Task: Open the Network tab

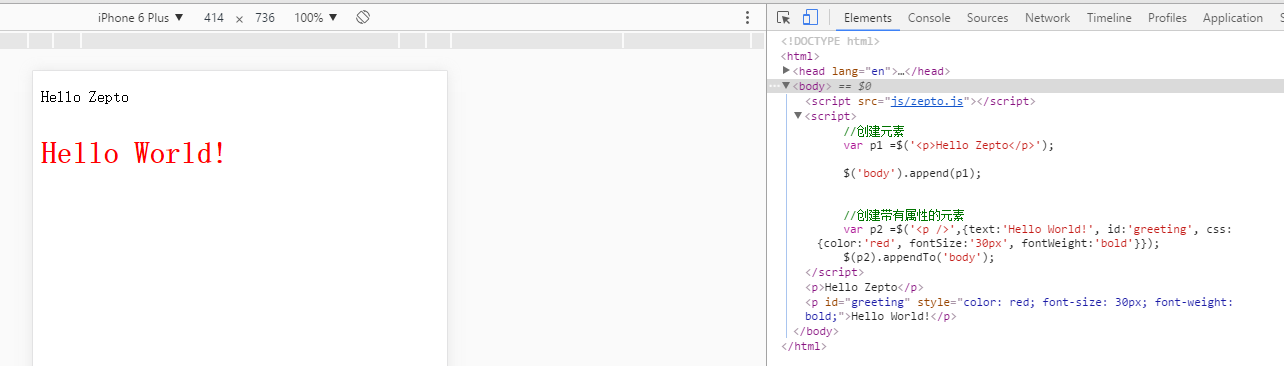Action: pyautogui.click(x=1047, y=17)
